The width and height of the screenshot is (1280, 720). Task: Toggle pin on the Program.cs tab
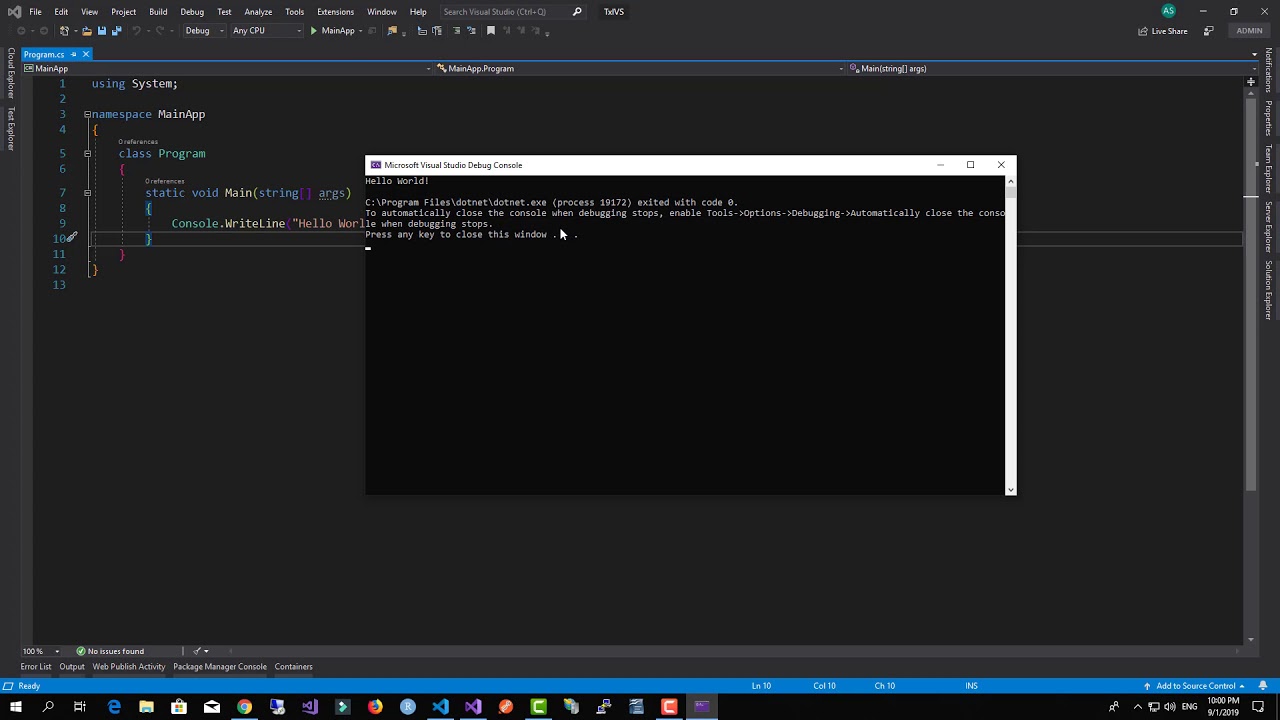[73, 54]
